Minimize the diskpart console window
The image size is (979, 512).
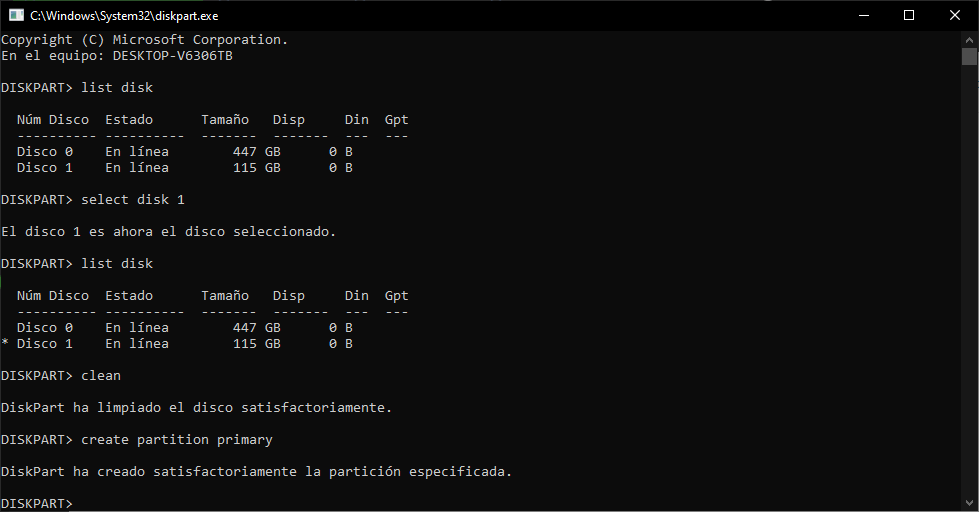[863, 15]
